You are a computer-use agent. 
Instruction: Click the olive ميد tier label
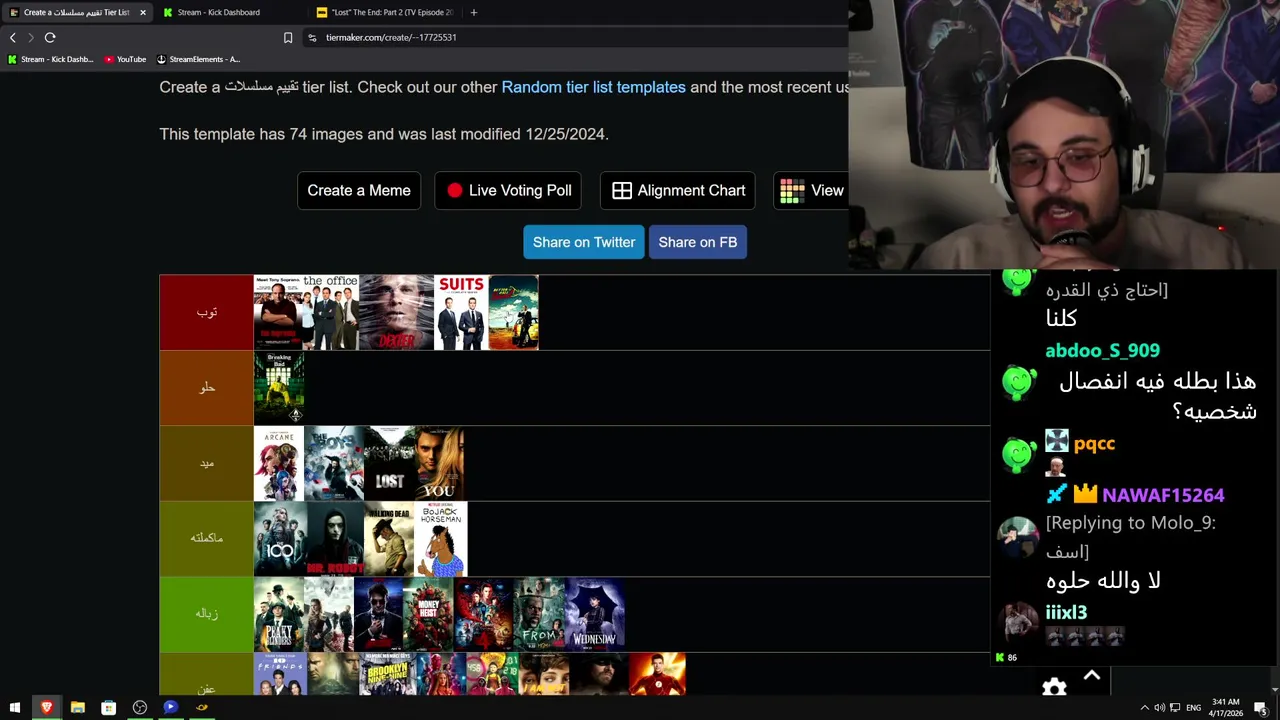[206, 463]
